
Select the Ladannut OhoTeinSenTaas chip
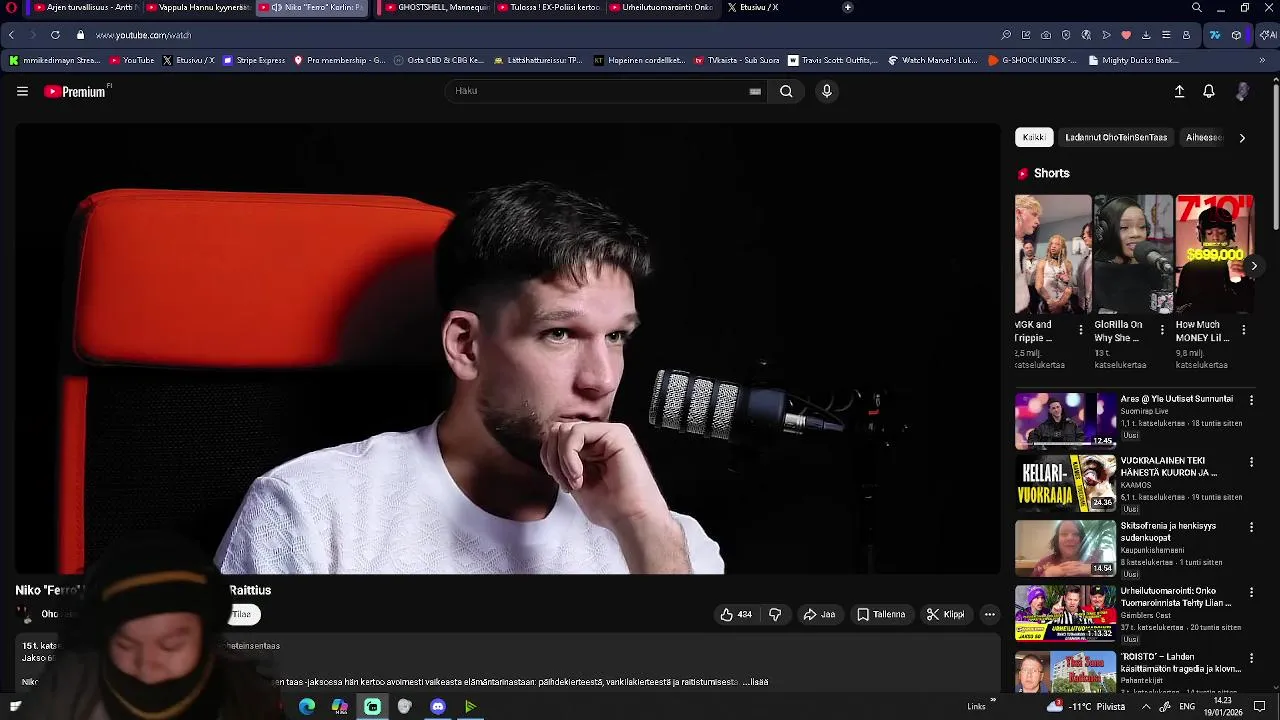[x=1116, y=137]
